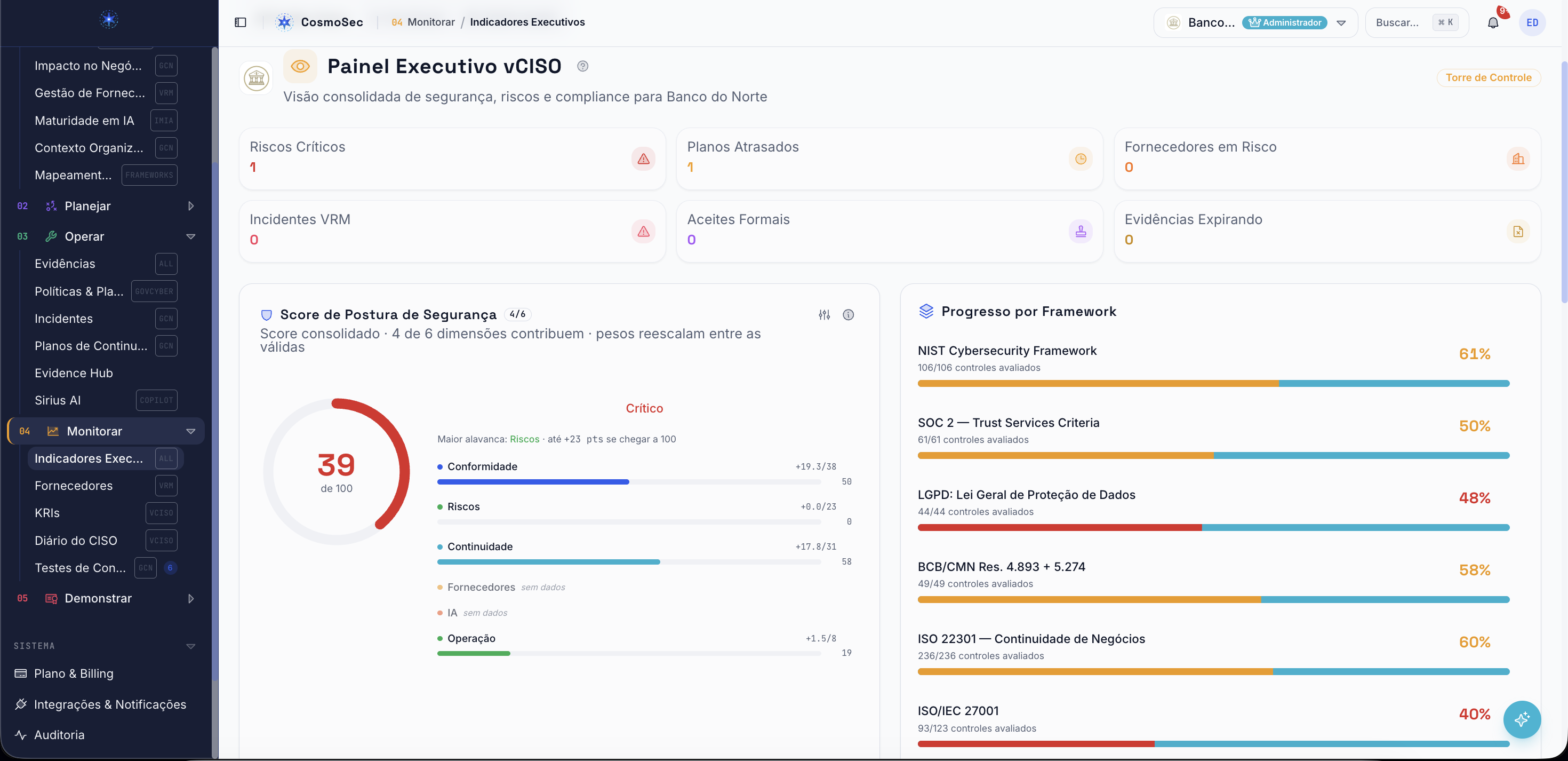The height and width of the screenshot is (761, 1568).
Task: Click the Torre de Controle button
Action: pyautogui.click(x=1488, y=77)
